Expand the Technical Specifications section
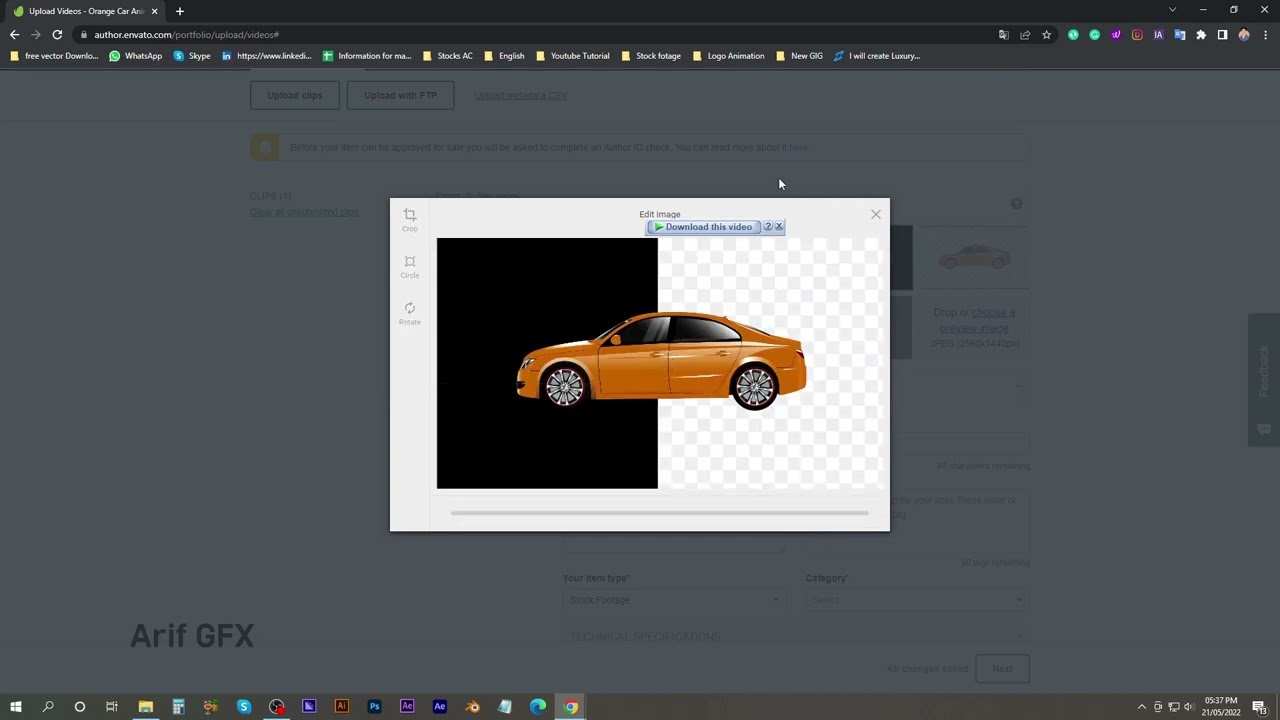This screenshot has width=1280, height=720. (795, 636)
